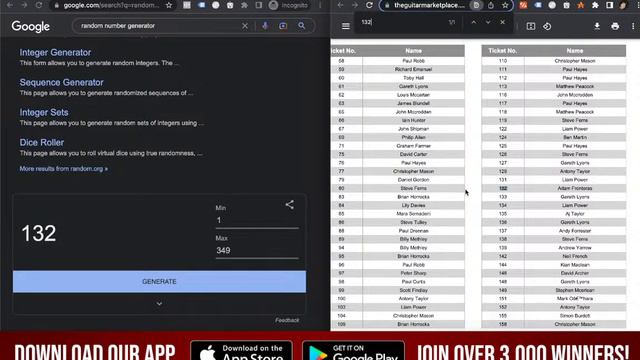Viewport: 640px width, 360px height.
Task: Click the fit-to-page icon in PDF toolbar
Action: [x=531, y=26]
